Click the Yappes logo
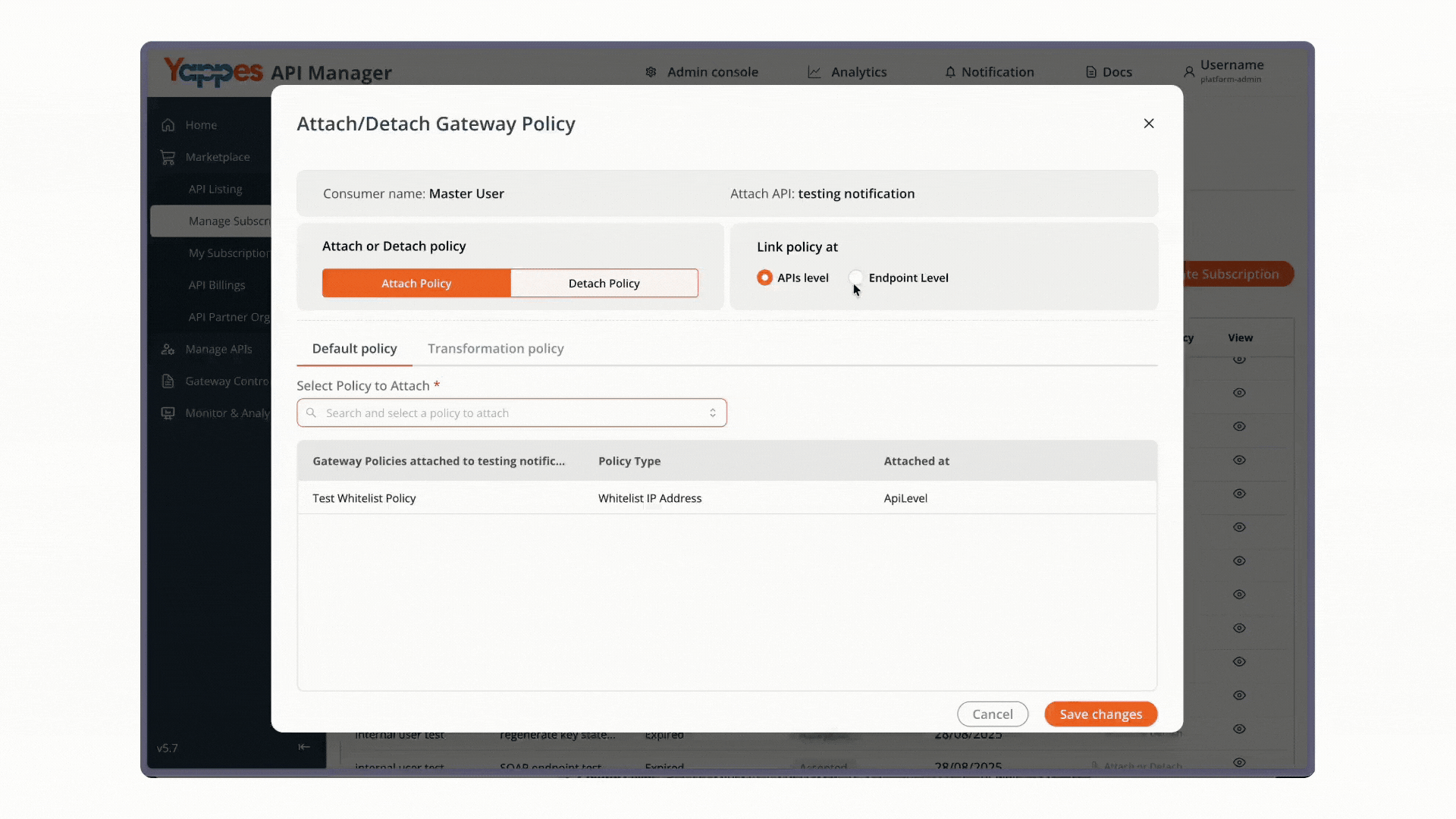 (213, 72)
